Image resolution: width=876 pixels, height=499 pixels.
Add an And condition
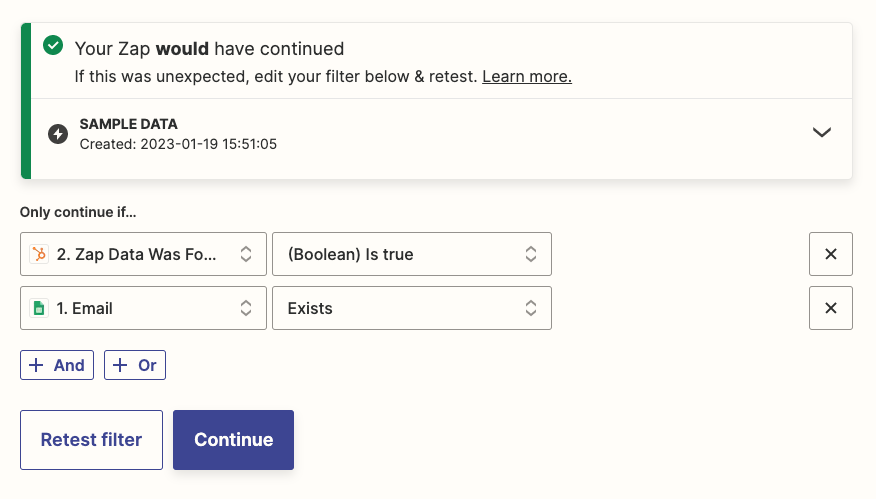(x=57, y=365)
